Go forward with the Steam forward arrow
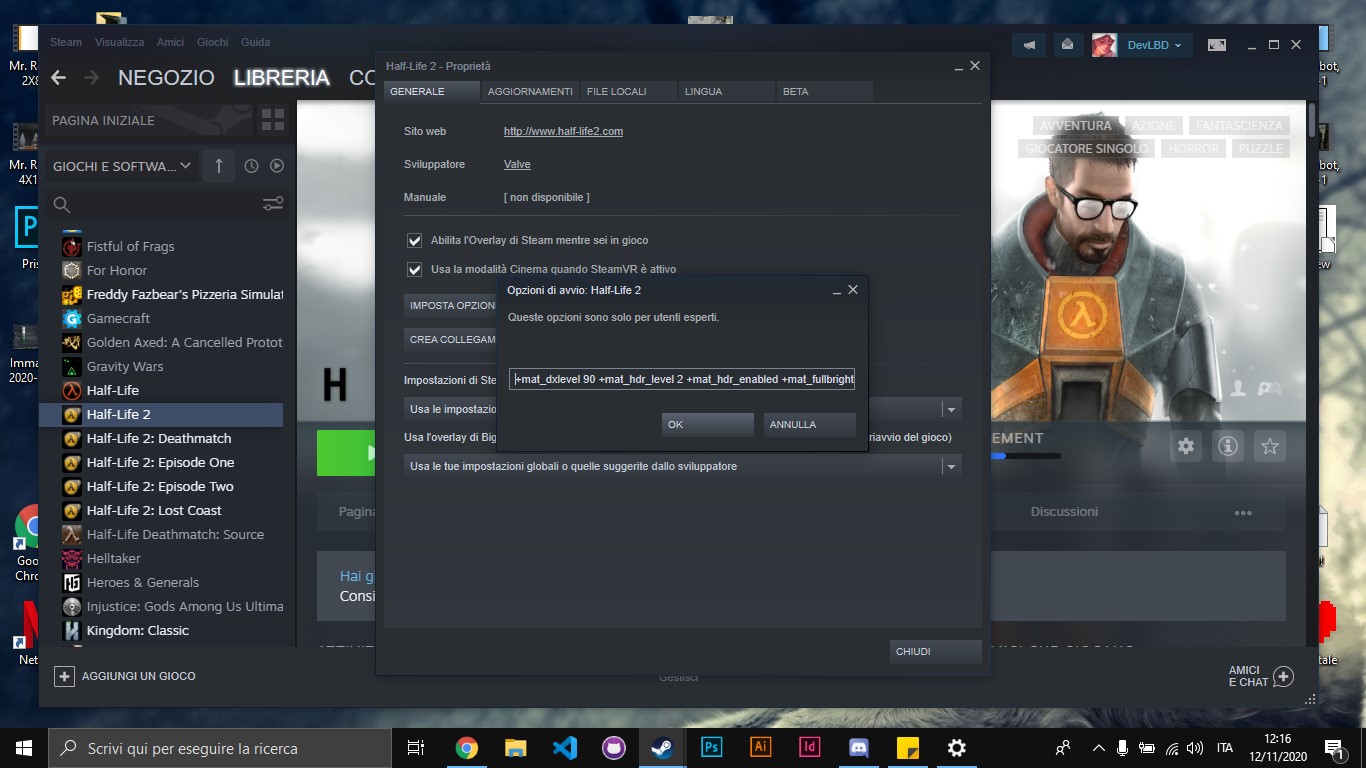Image resolution: width=1366 pixels, height=768 pixels. pos(91,78)
